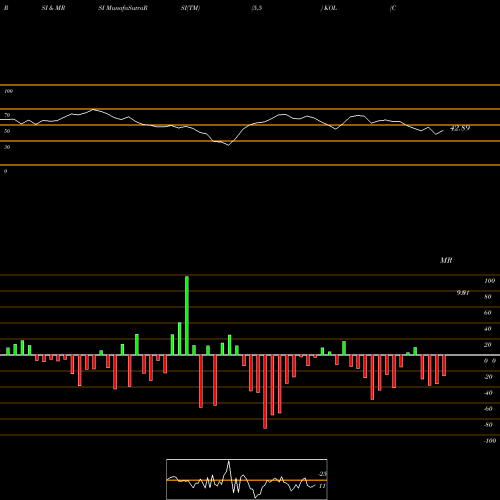Viewport: 500px width, 500px height.
Task: Click the MR label above the histogram
Action: point(446,260)
